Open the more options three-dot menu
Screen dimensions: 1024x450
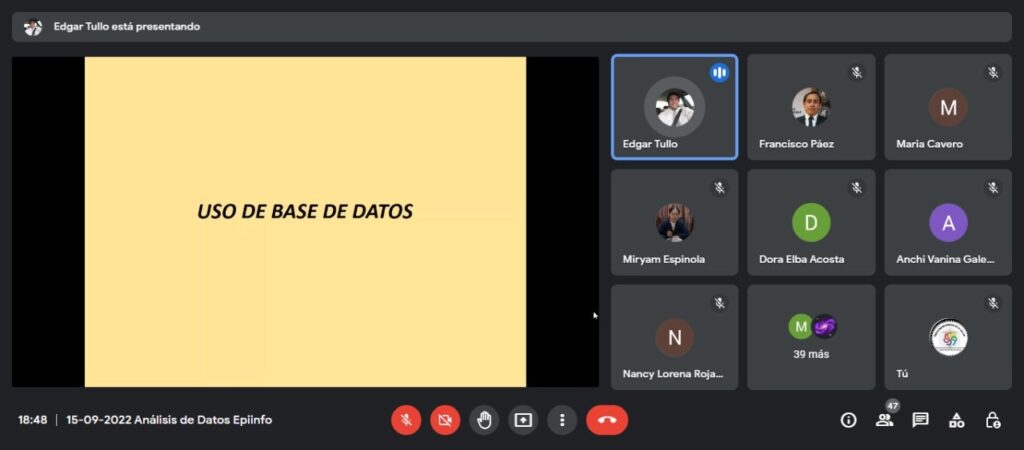562,420
